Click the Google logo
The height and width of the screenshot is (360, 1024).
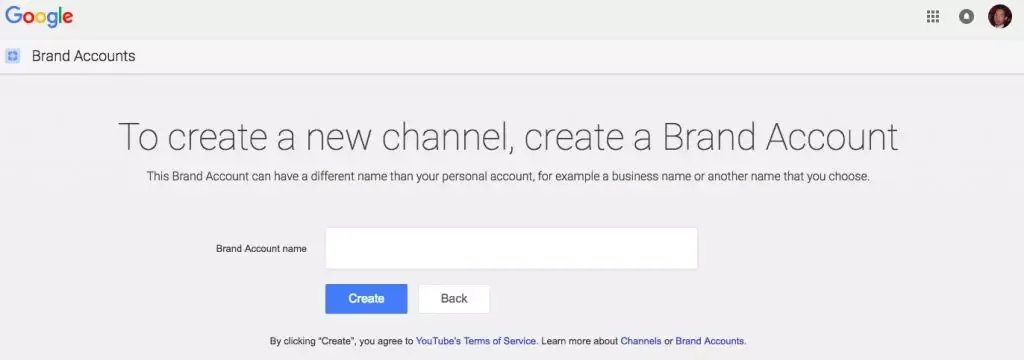[39, 18]
